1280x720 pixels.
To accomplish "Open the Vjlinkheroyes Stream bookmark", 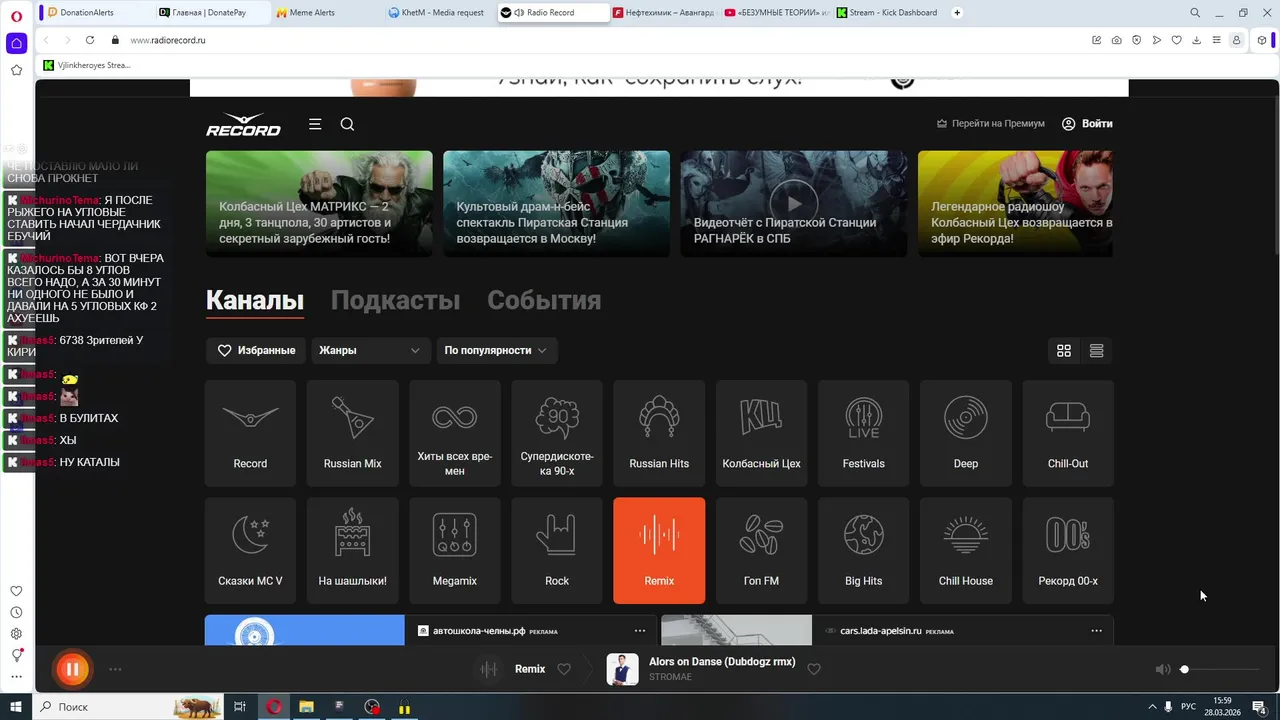I will [x=87, y=65].
